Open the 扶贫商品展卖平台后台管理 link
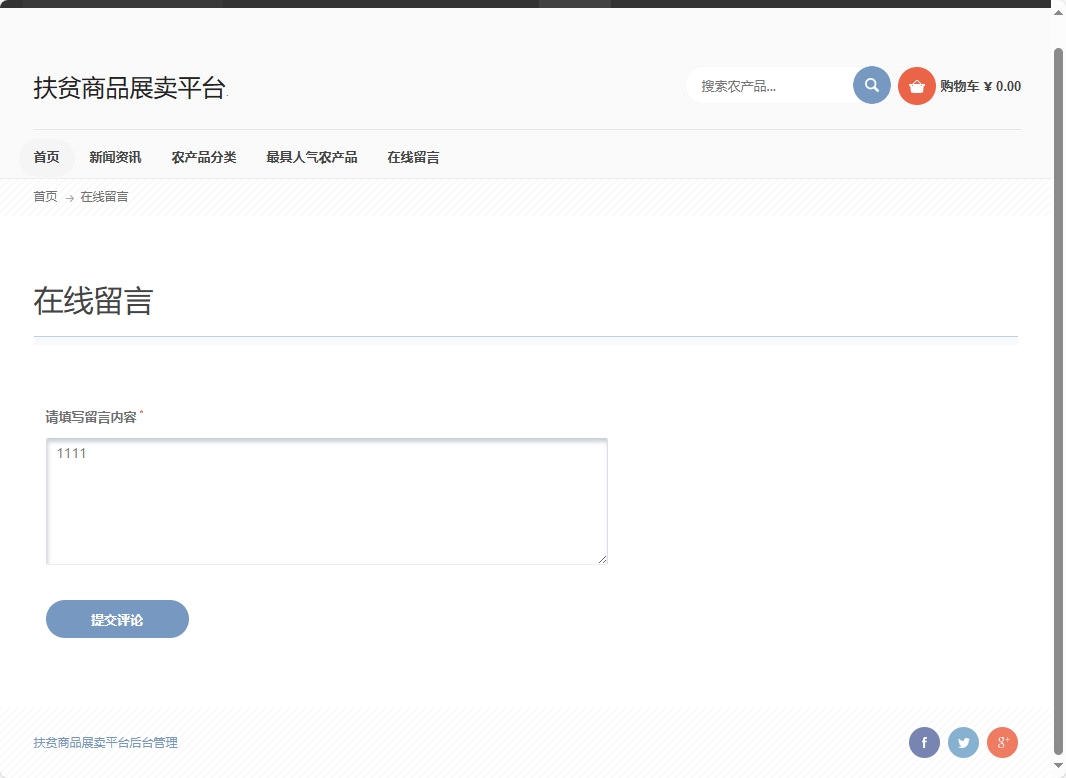 pos(105,742)
